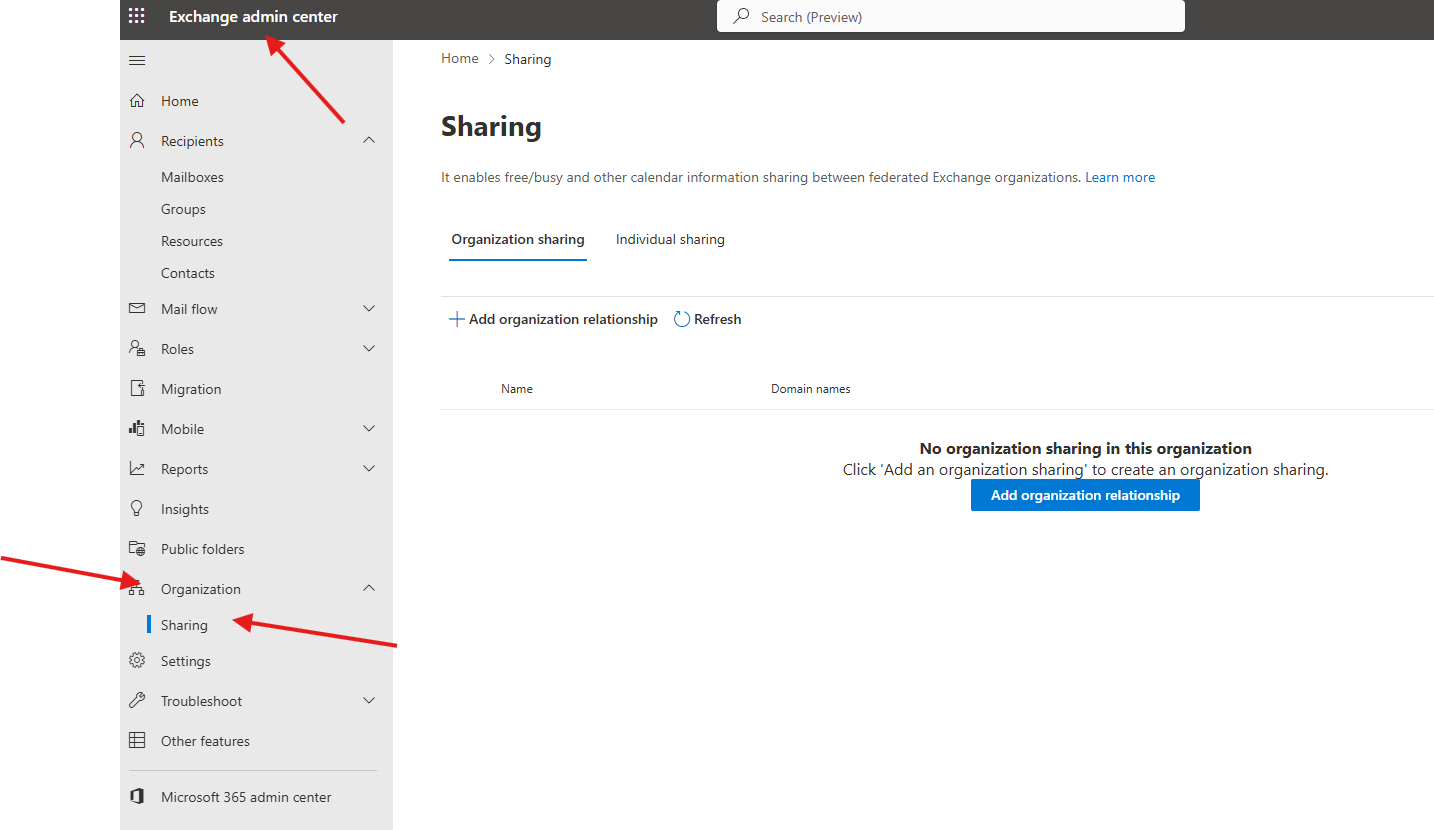Click the Roles icon in sidebar

click(137, 349)
